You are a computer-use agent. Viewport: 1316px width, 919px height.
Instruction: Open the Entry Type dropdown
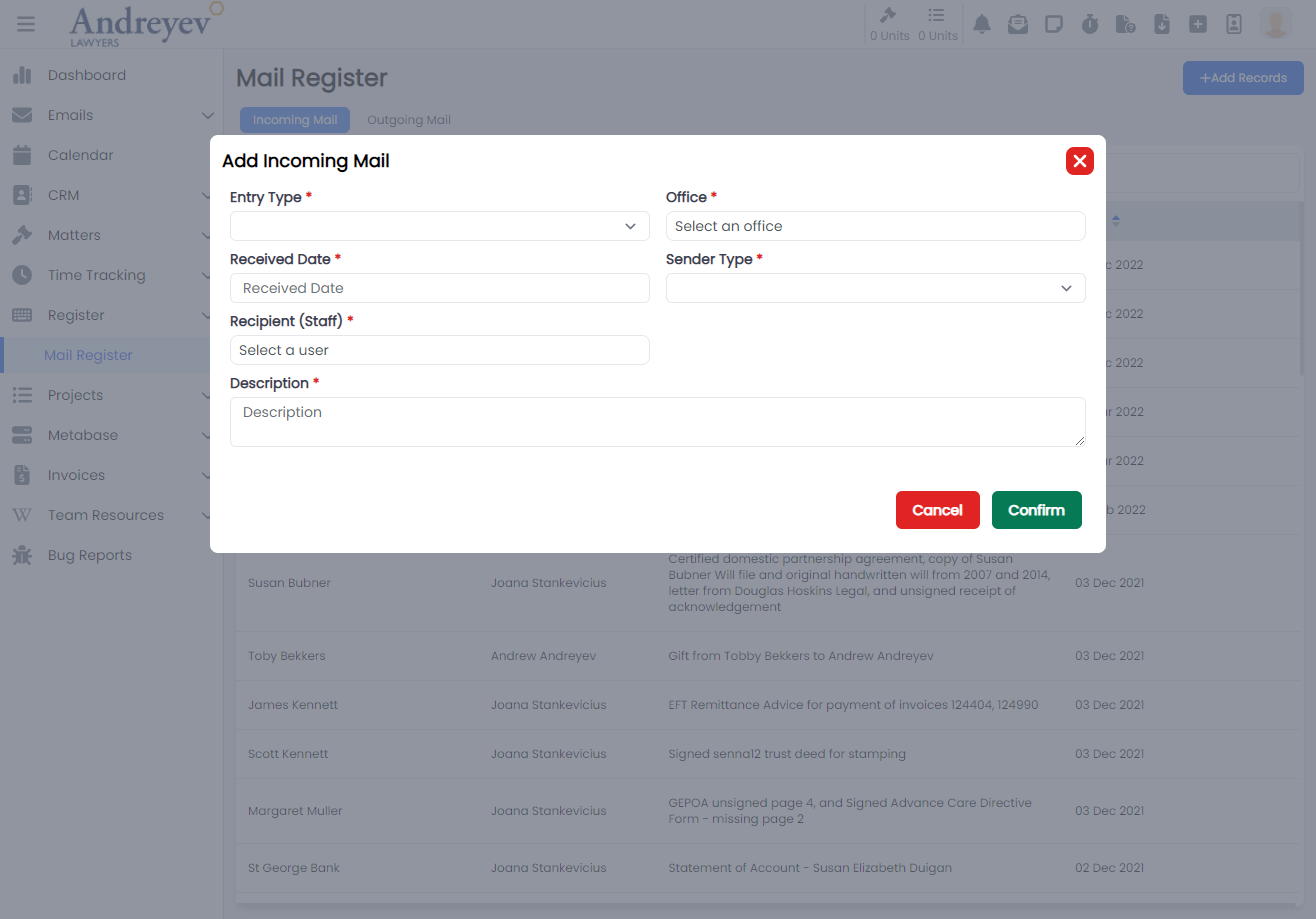pos(439,226)
